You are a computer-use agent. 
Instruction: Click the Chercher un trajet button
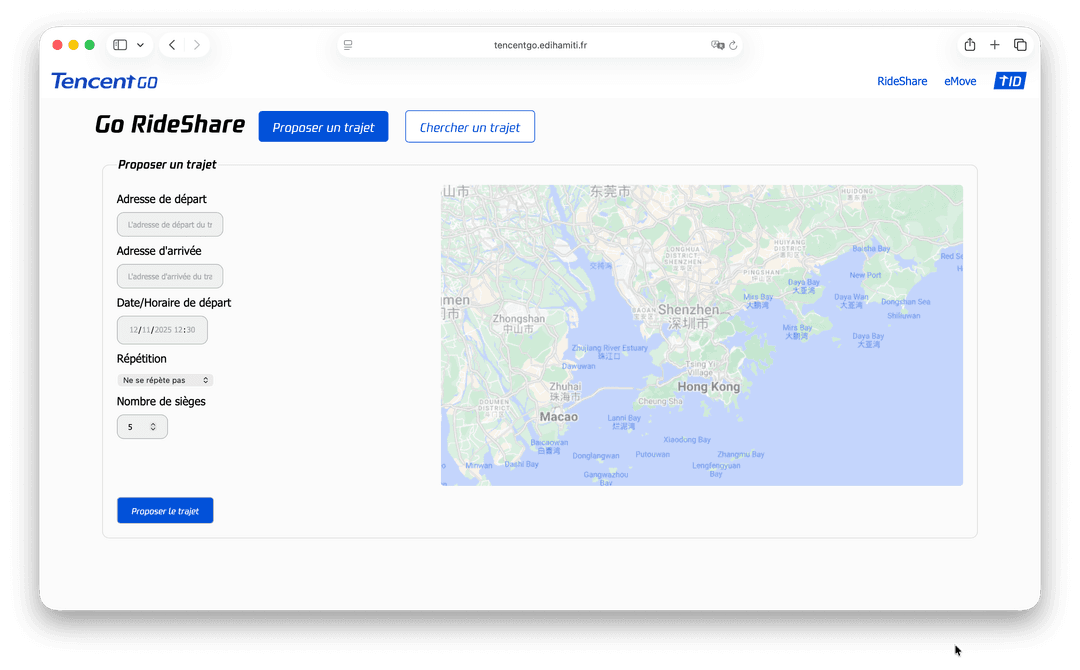(469, 126)
